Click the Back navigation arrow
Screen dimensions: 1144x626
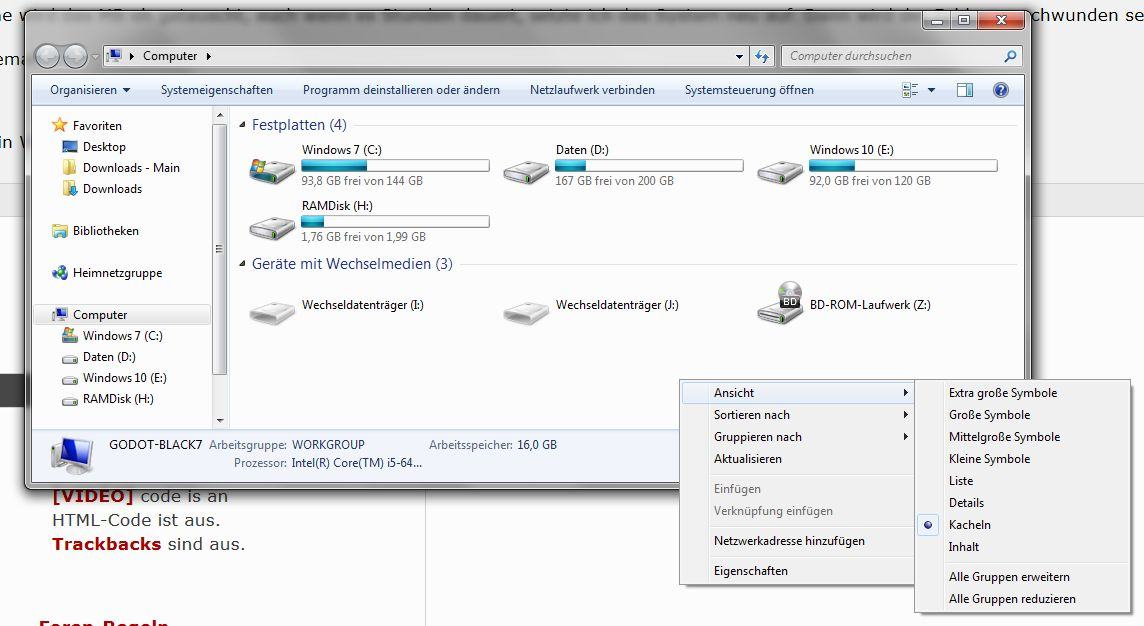pos(47,56)
